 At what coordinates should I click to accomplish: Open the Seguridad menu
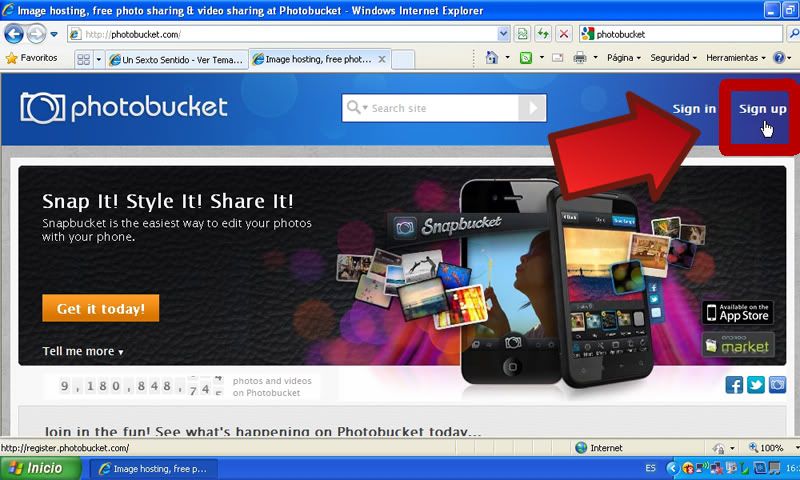(673, 58)
